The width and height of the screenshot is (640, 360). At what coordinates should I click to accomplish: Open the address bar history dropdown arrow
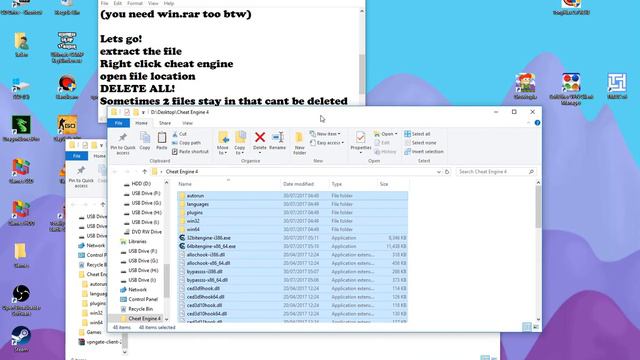click(x=439, y=172)
